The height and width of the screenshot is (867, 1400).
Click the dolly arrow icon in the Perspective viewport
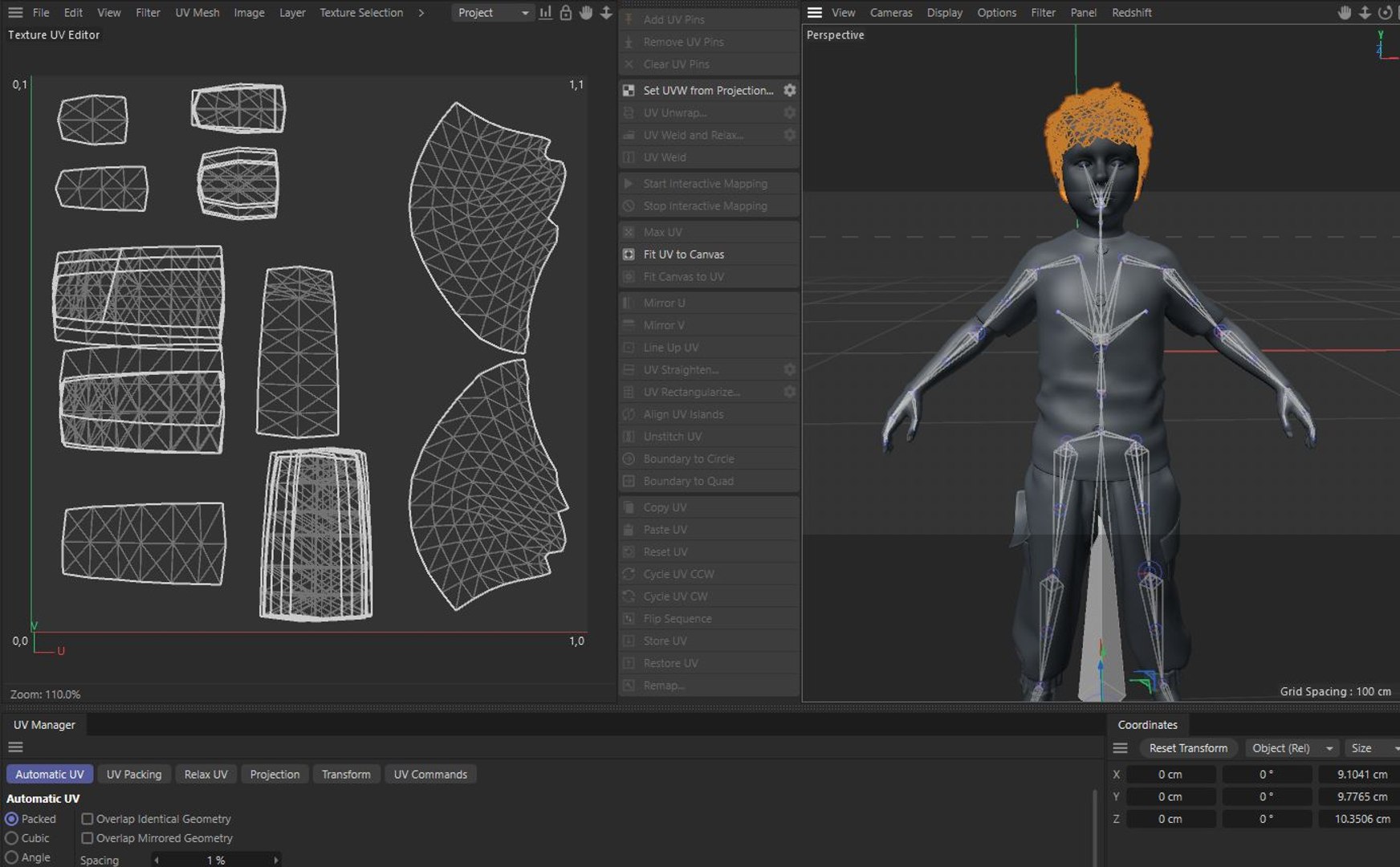(x=1365, y=13)
